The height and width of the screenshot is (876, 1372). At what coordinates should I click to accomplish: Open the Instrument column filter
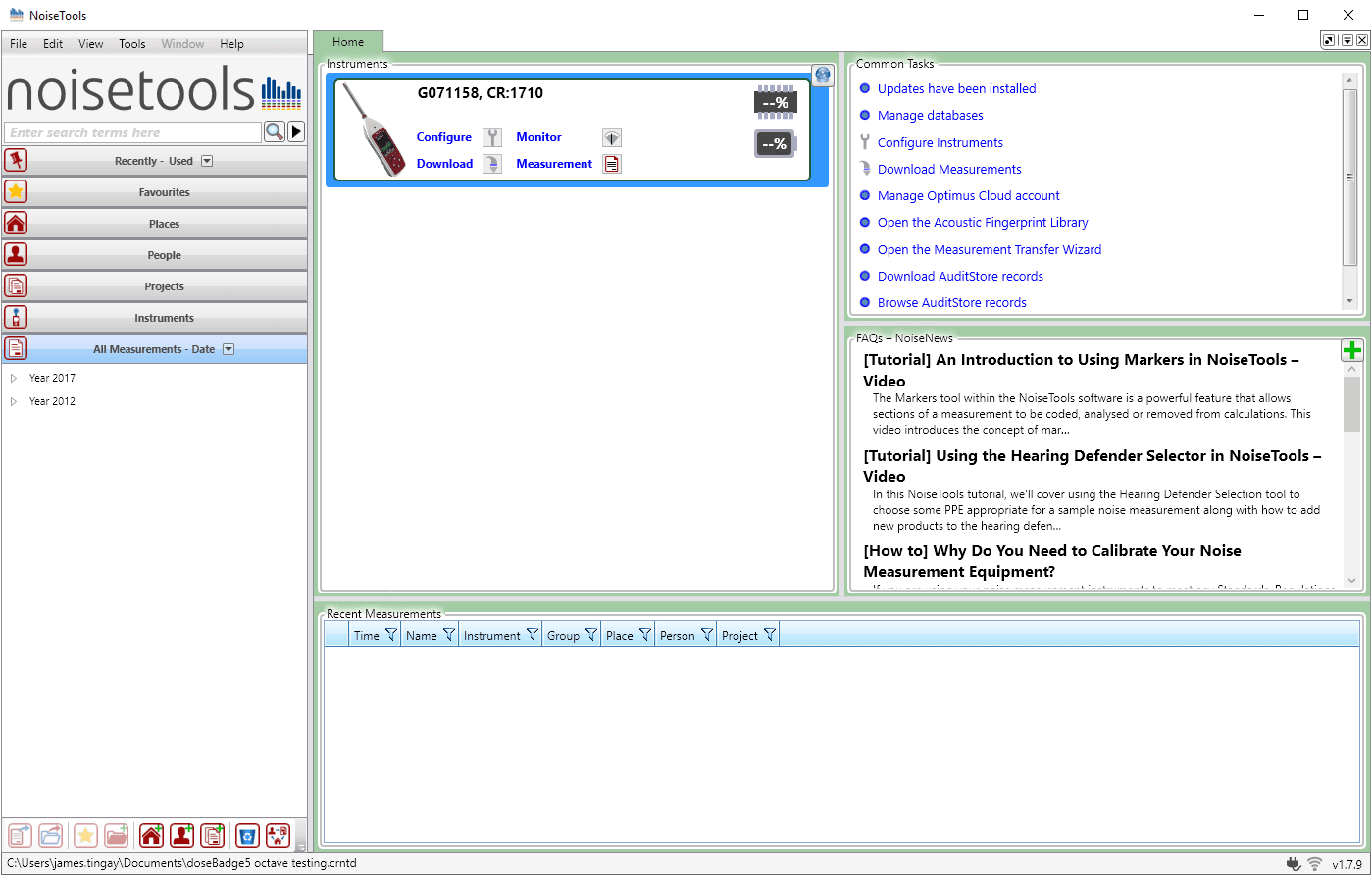tap(532, 635)
